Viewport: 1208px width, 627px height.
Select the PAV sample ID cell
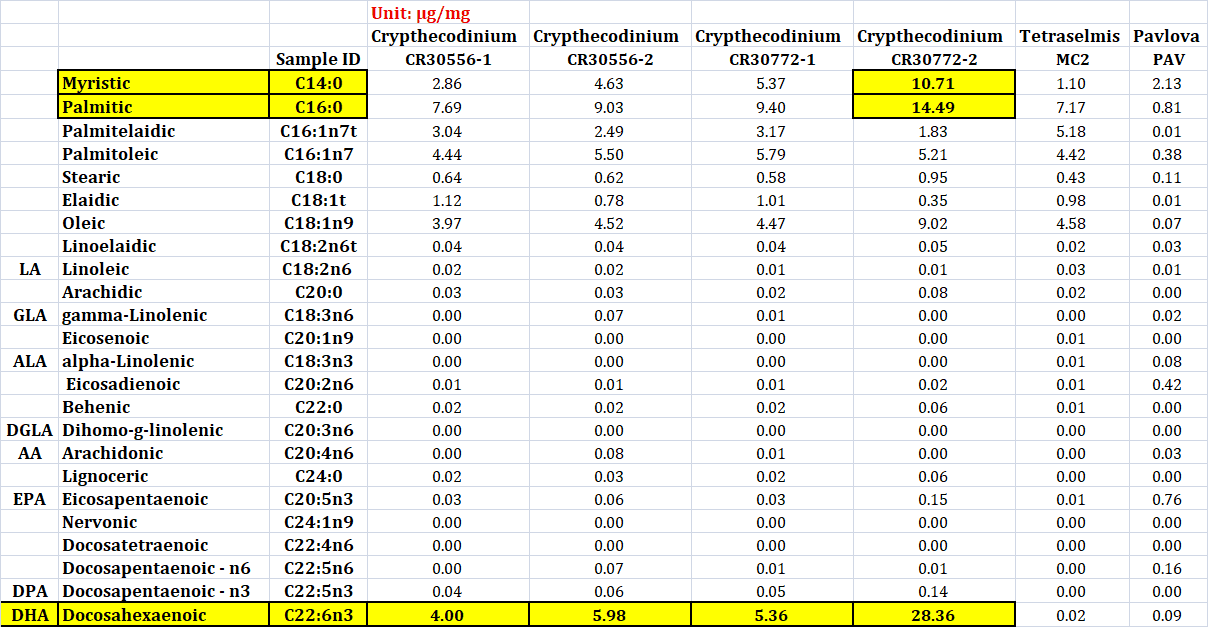pyautogui.click(x=1167, y=60)
